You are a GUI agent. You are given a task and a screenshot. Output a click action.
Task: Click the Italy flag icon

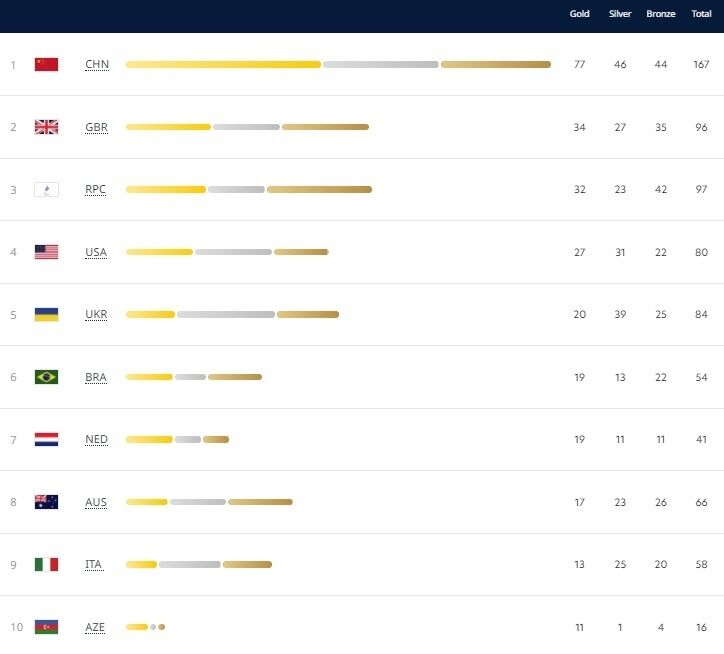click(46, 564)
